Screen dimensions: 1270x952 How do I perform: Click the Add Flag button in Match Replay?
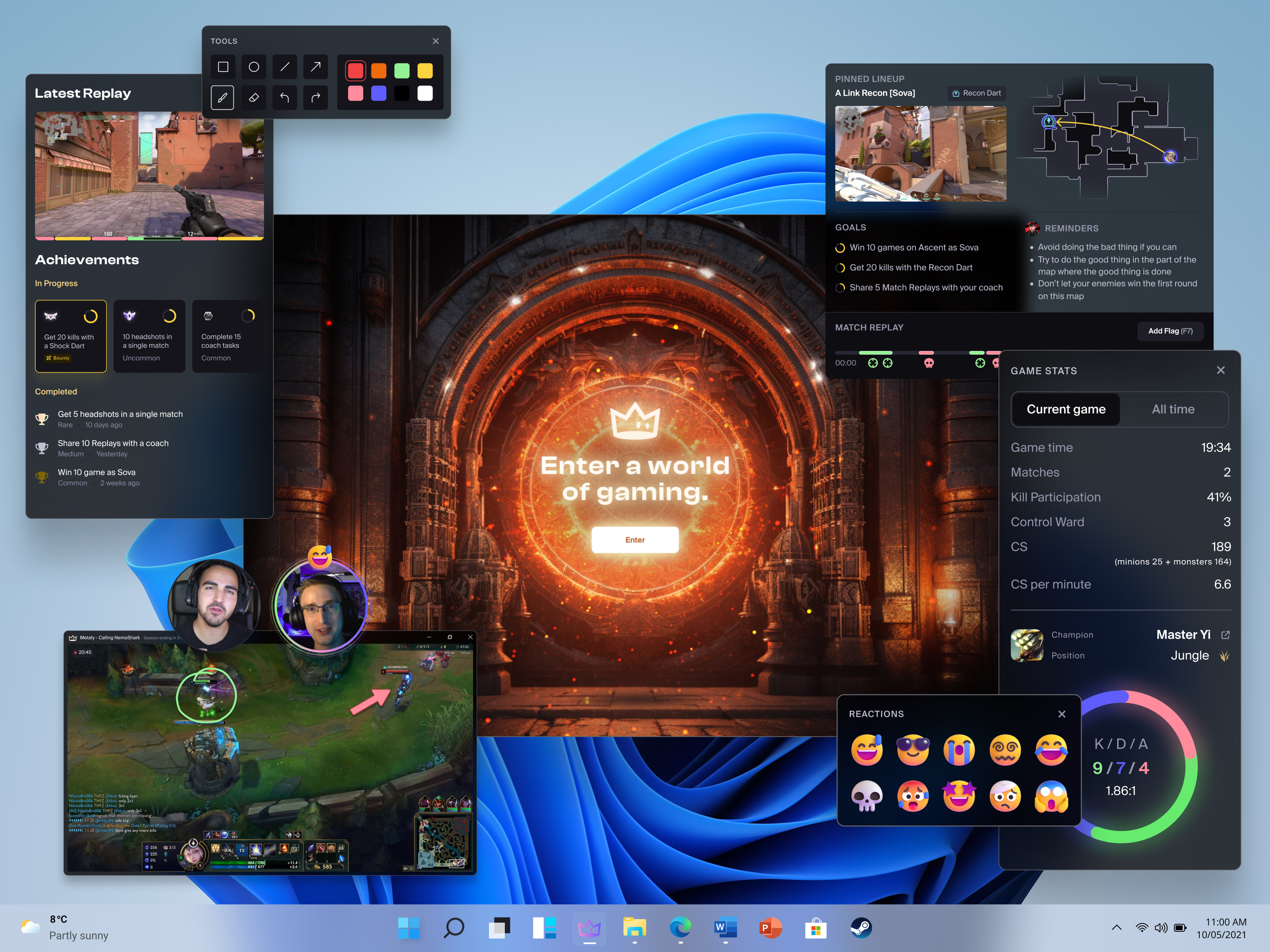click(1171, 331)
